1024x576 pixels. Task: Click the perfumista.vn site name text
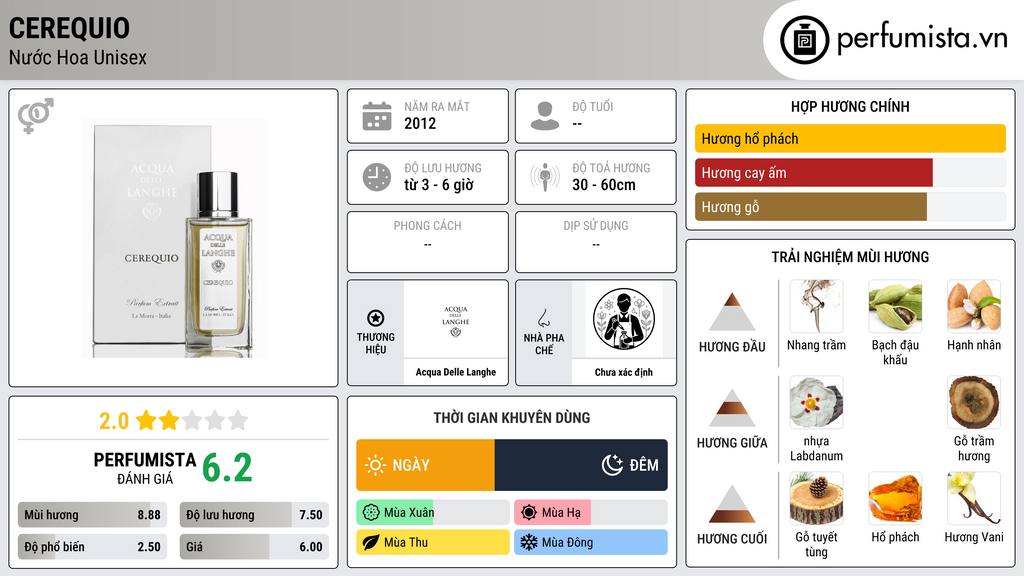(922, 38)
